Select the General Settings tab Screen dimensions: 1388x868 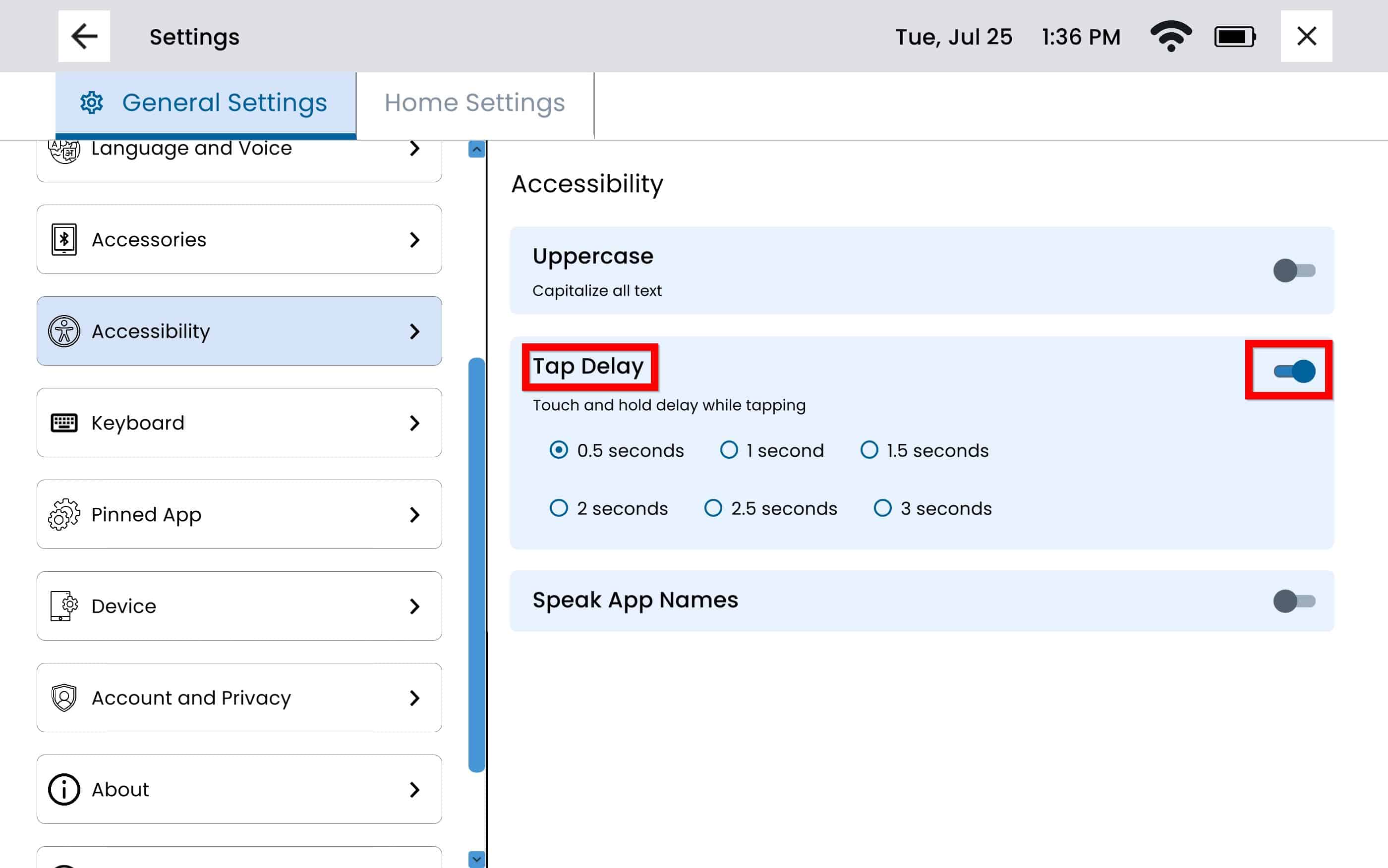(206, 103)
